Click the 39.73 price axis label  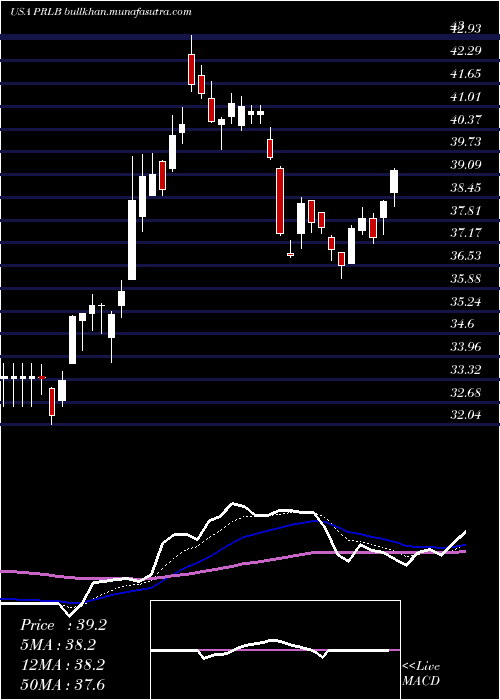click(466, 142)
